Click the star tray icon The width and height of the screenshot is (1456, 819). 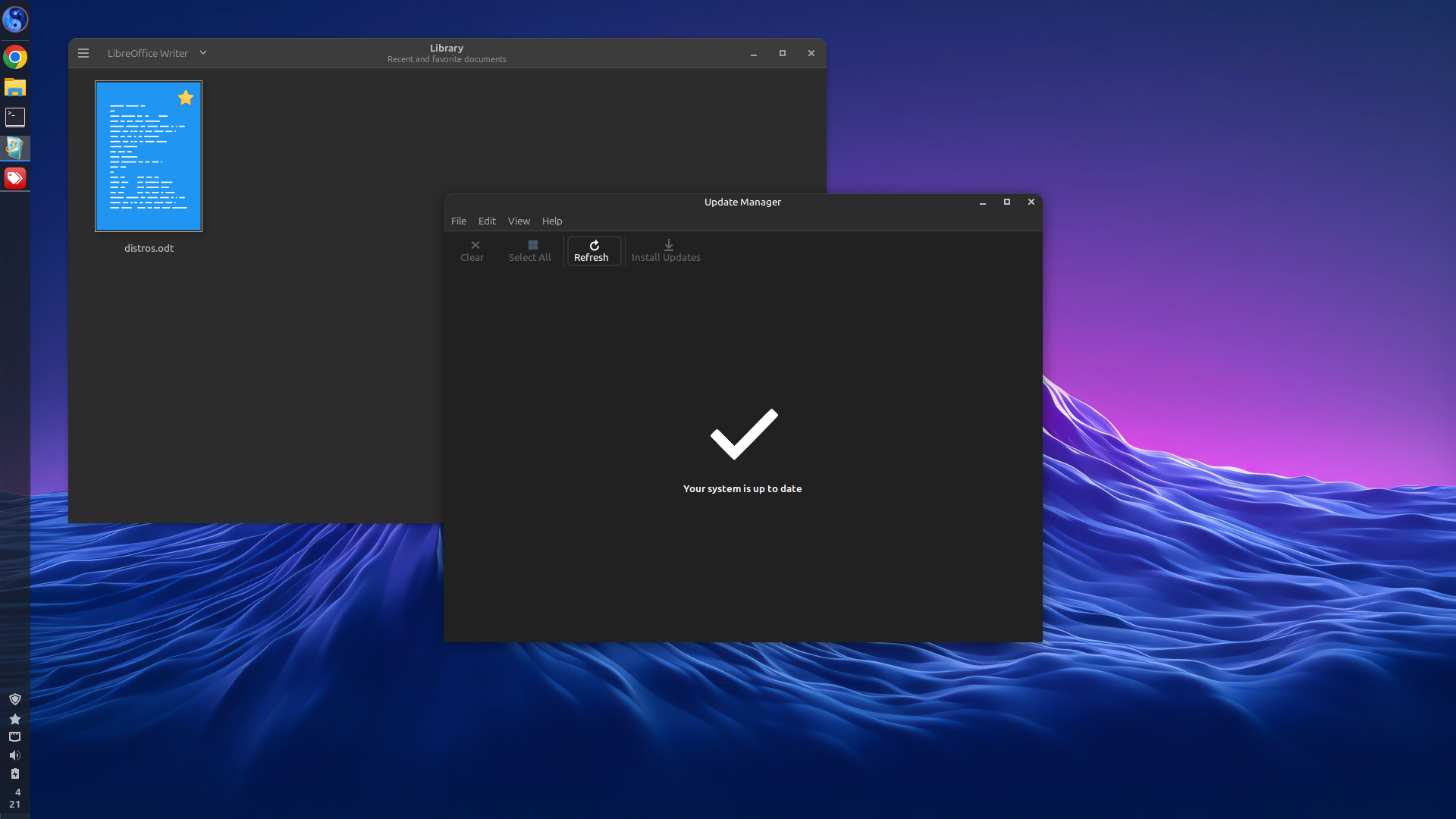pos(14,719)
